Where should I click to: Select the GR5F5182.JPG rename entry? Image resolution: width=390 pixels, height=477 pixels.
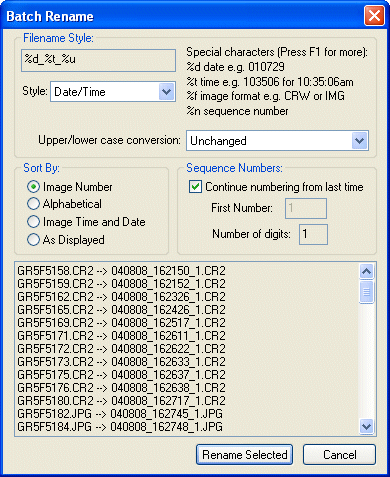(x=120, y=414)
